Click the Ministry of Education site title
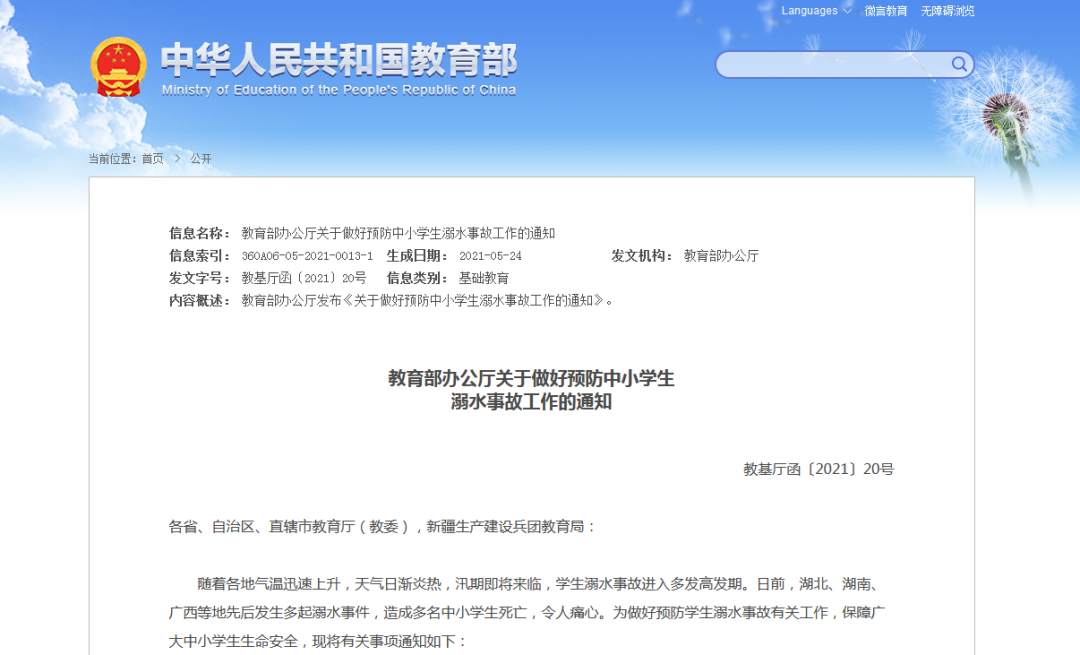 [x=338, y=59]
